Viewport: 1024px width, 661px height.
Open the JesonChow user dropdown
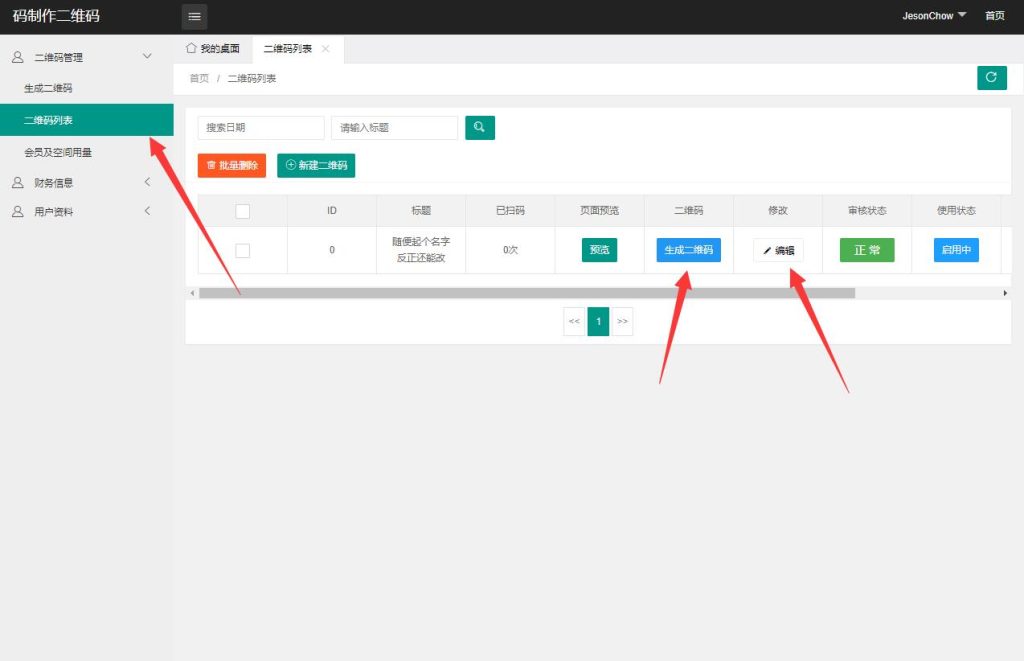pos(934,16)
